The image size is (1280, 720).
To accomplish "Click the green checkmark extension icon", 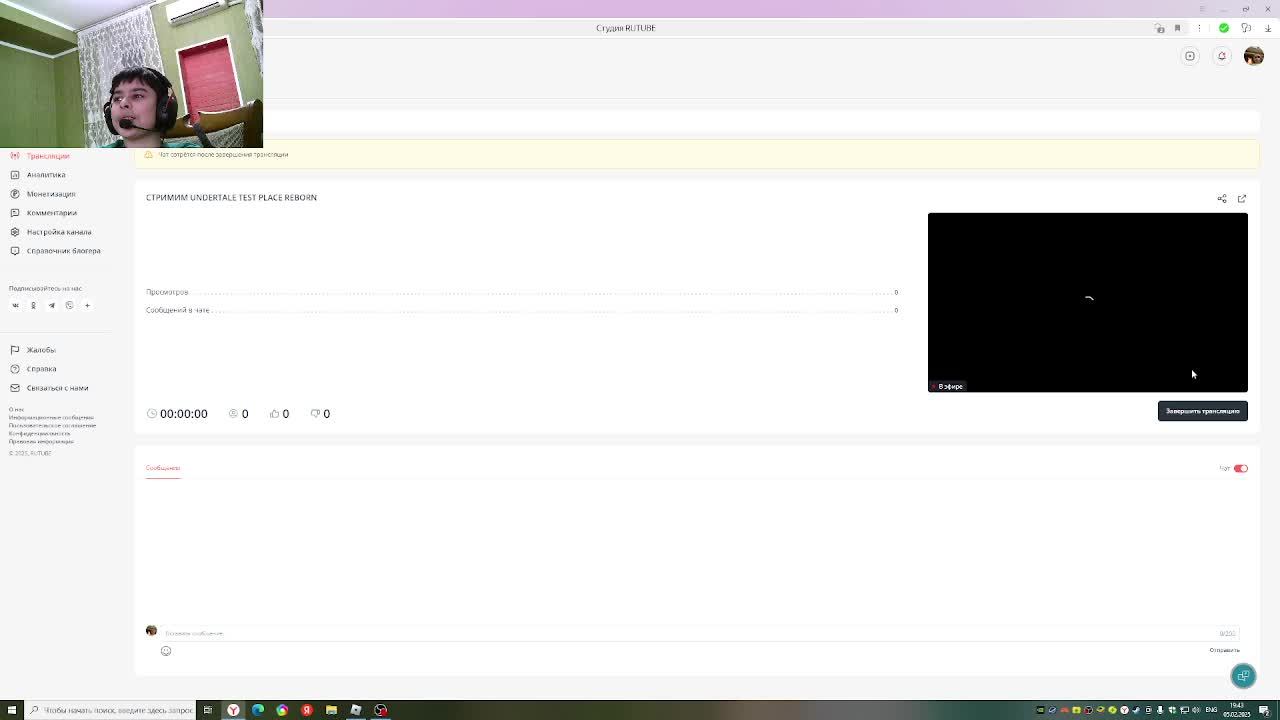I will click(1224, 28).
